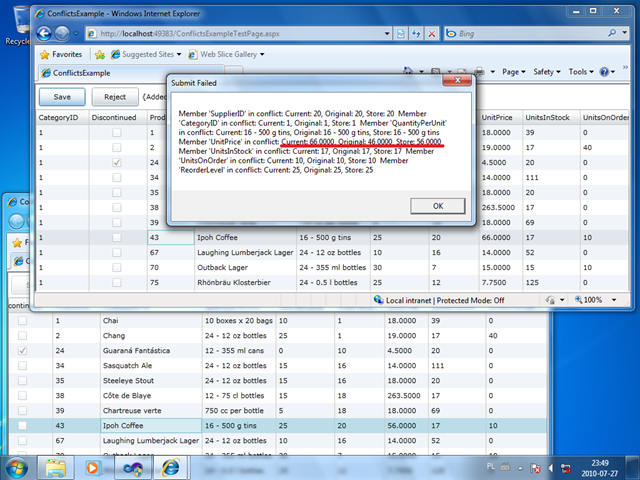Click the 56.0000 price cell in back window
Image resolution: width=640 pixels, height=480 pixels.
coord(406,426)
